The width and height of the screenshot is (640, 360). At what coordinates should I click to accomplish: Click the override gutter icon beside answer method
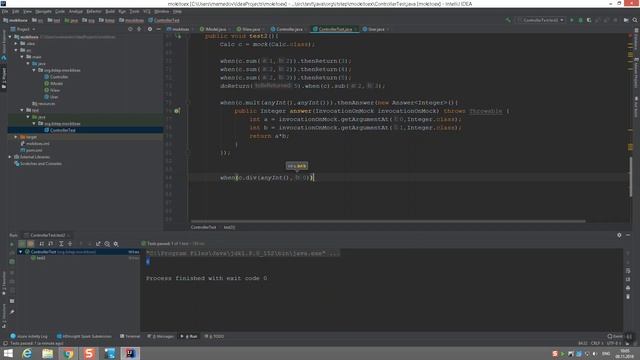[177, 111]
